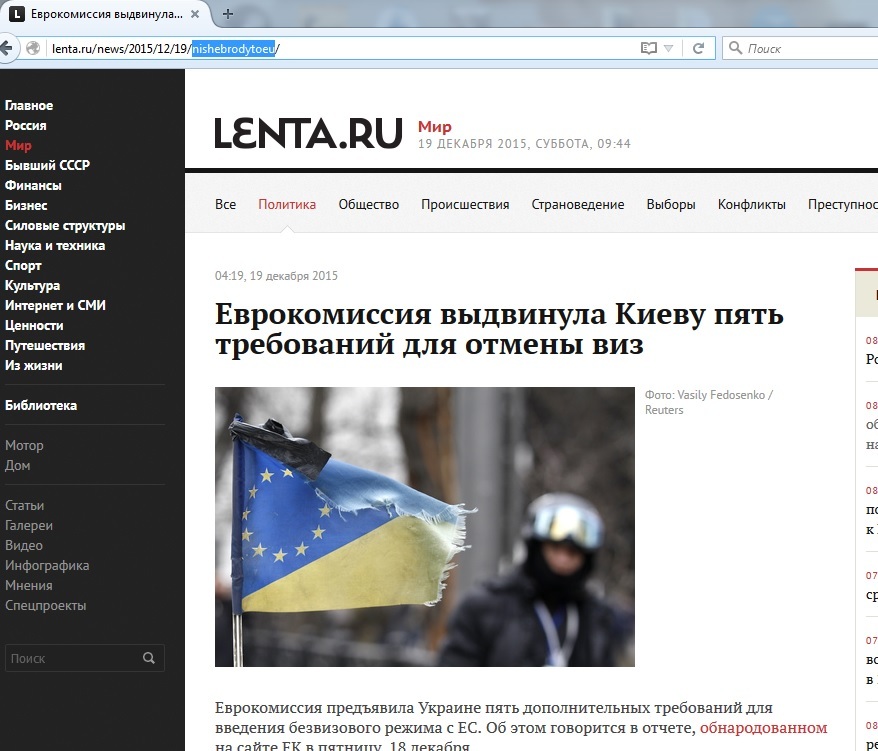Click the site identity globe icon
The height and width of the screenshot is (751, 878).
click(33, 48)
